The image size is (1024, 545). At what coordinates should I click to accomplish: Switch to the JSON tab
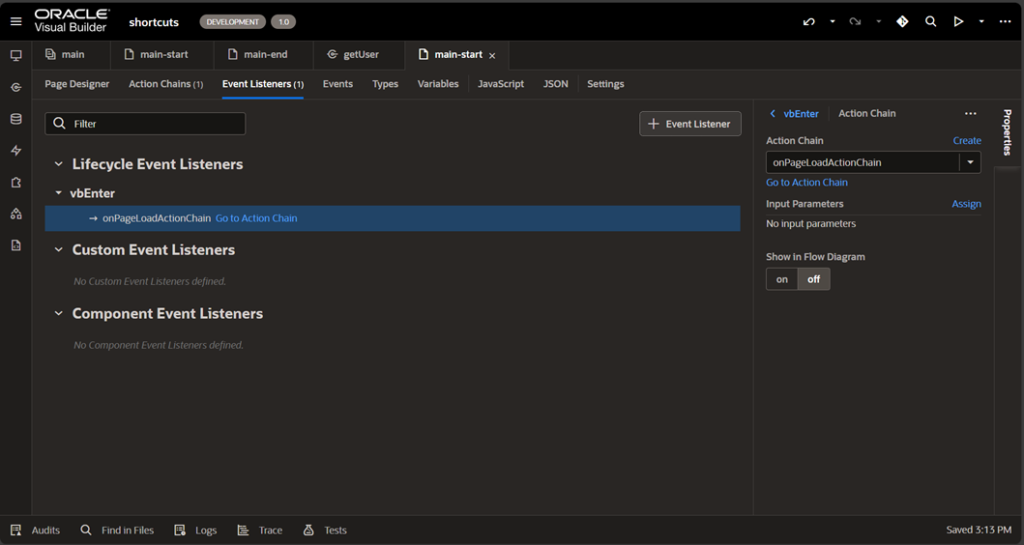click(x=556, y=84)
